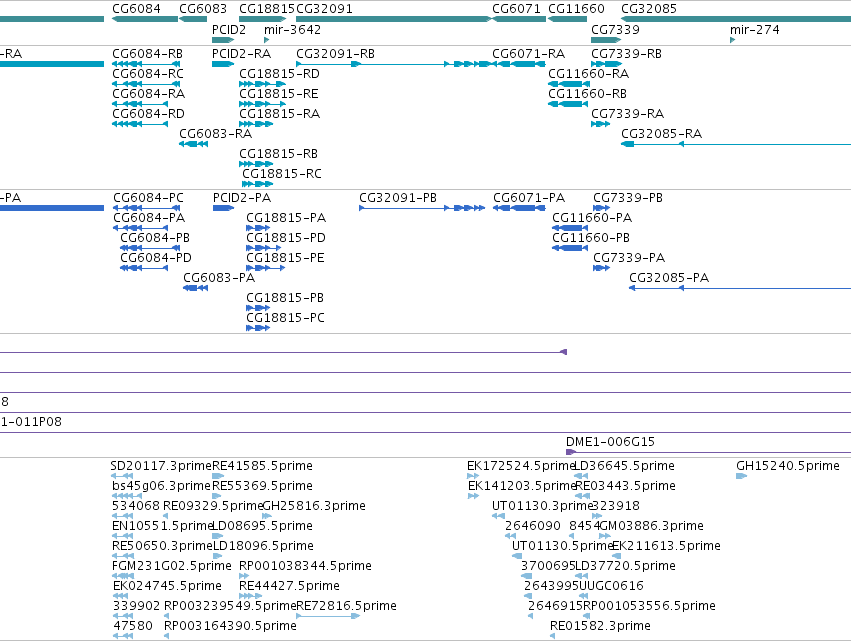
Task: Open protein CG6084-PB
Action: [x=155, y=238]
